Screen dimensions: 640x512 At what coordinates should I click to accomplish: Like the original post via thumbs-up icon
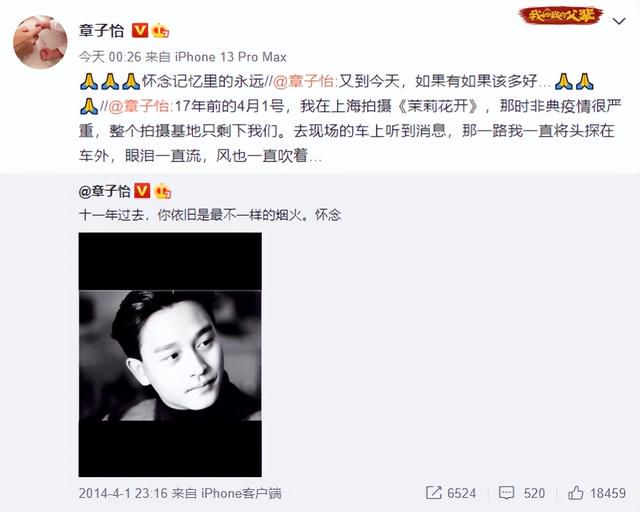coord(576,493)
